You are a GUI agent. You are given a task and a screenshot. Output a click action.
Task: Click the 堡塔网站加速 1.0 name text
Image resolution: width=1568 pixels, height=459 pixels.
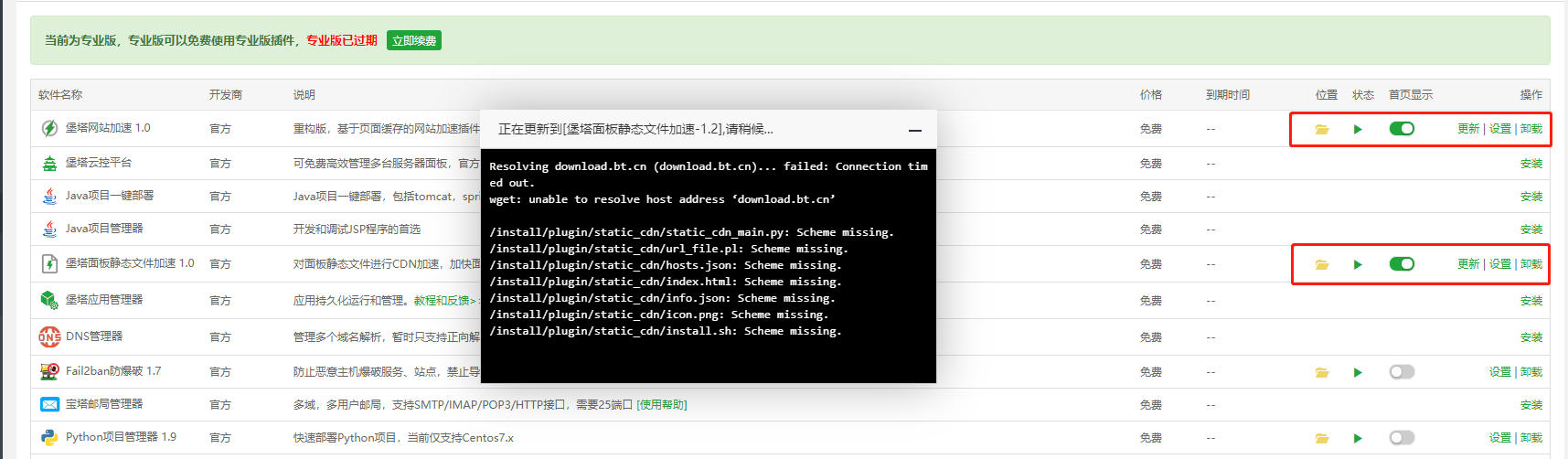108,128
